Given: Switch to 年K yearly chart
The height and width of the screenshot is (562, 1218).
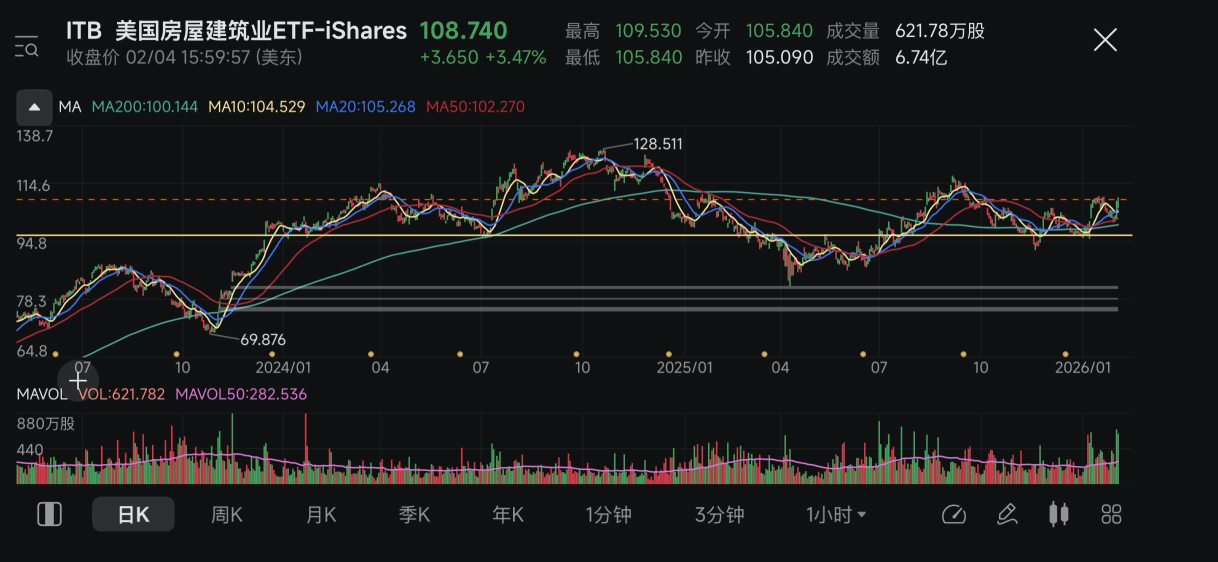Looking at the screenshot, I should click(508, 515).
